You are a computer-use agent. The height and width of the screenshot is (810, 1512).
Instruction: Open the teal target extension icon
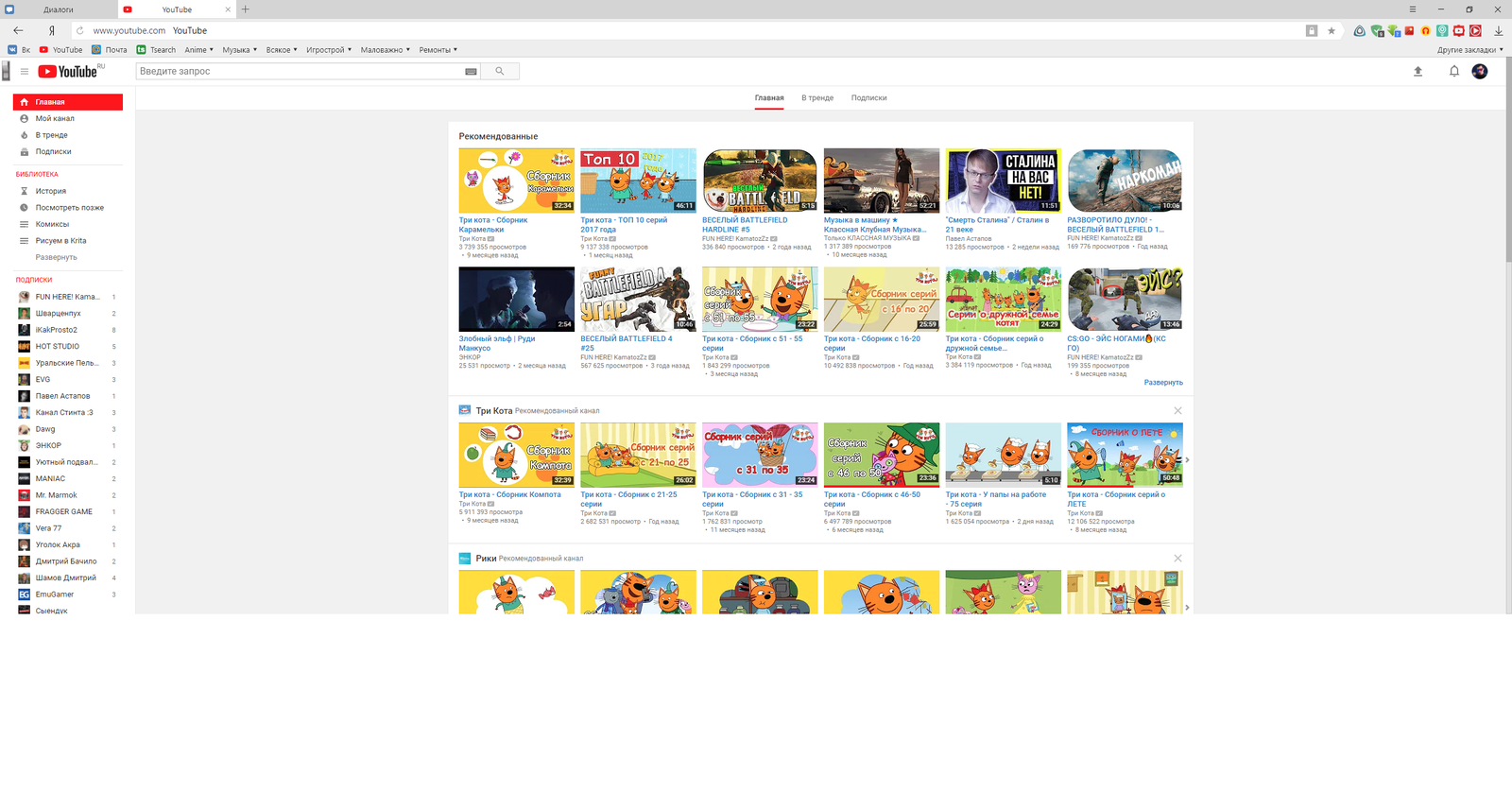[1442, 31]
